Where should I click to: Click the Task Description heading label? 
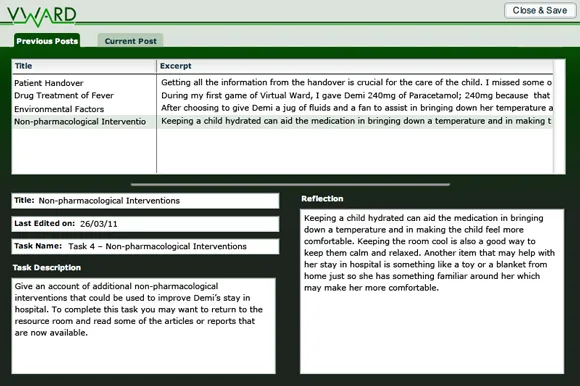point(47,268)
